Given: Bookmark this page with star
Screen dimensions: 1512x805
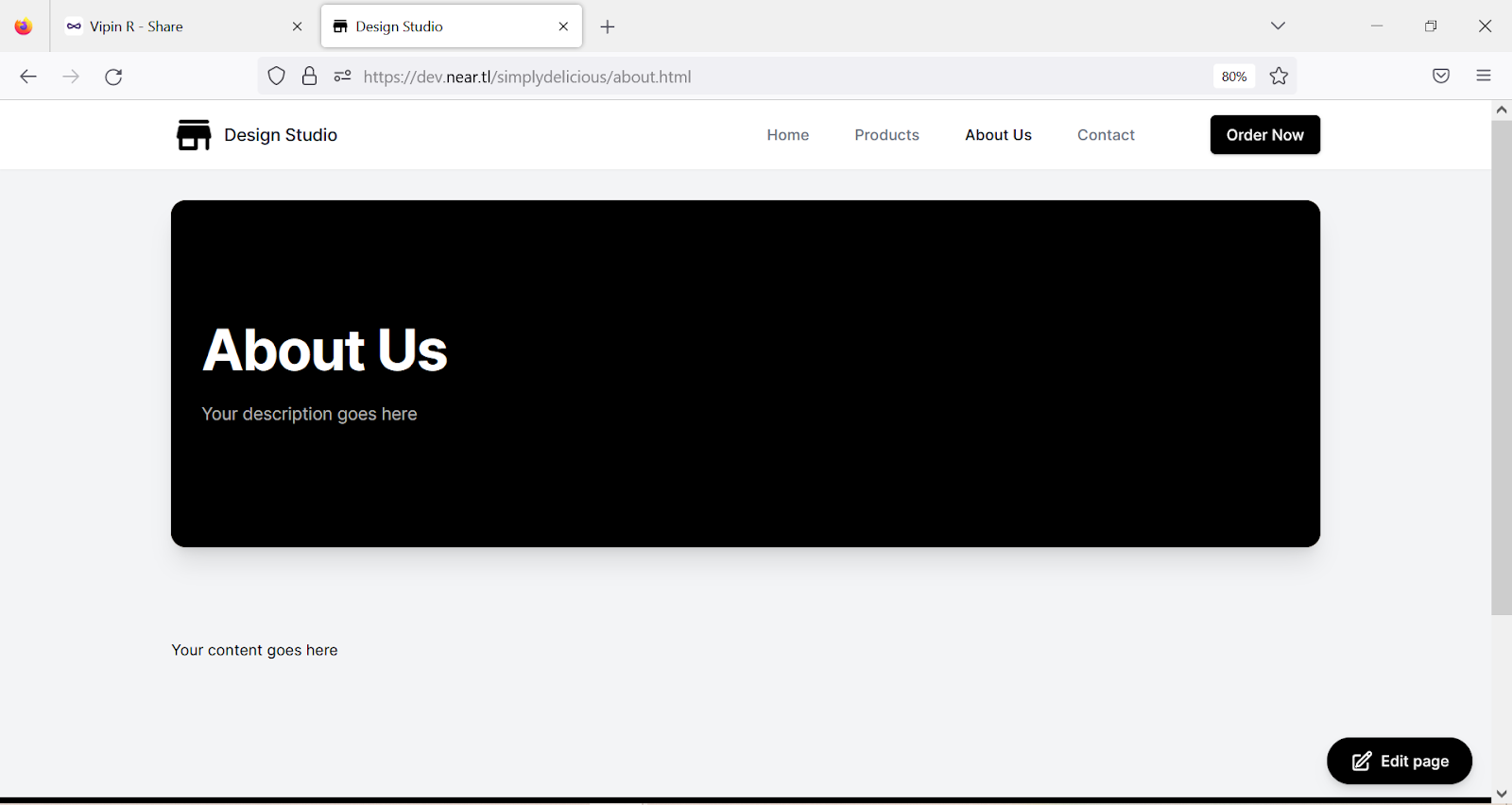Looking at the screenshot, I should click(x=1279, y=77).
